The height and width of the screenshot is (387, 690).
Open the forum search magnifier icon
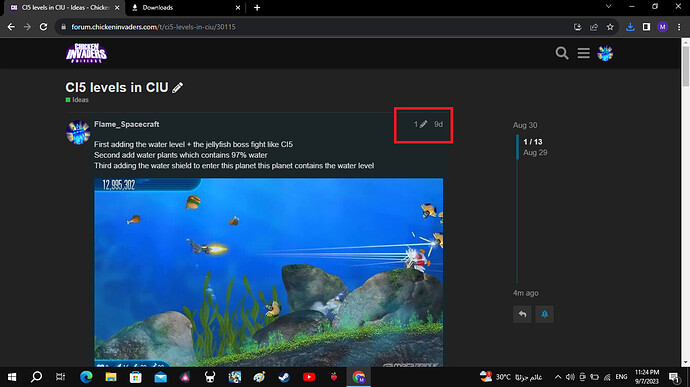tap(562, 53)
